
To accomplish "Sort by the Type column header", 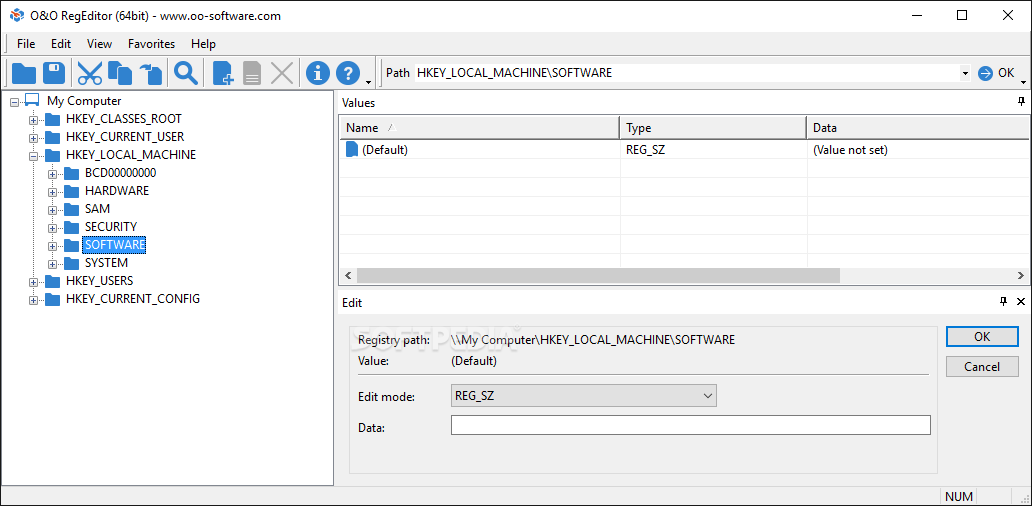I will tap(713, 128).
